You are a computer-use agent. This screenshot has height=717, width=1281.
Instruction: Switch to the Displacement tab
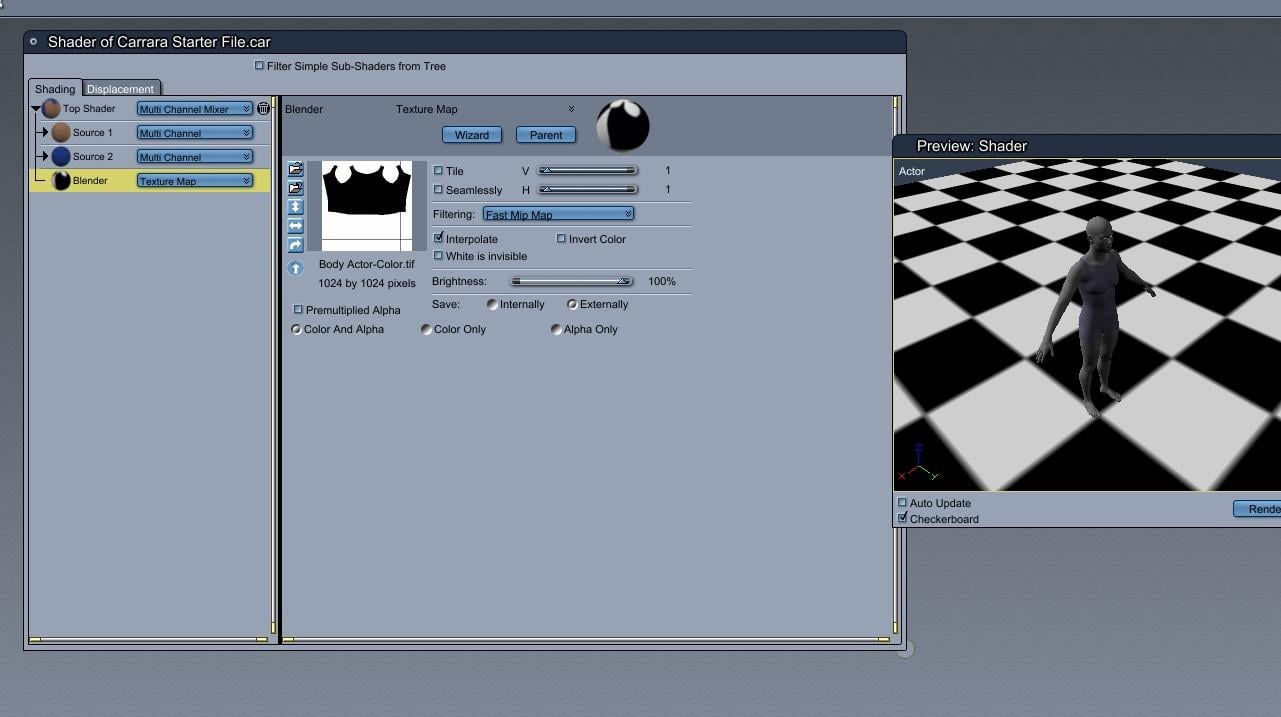(120, 89)
